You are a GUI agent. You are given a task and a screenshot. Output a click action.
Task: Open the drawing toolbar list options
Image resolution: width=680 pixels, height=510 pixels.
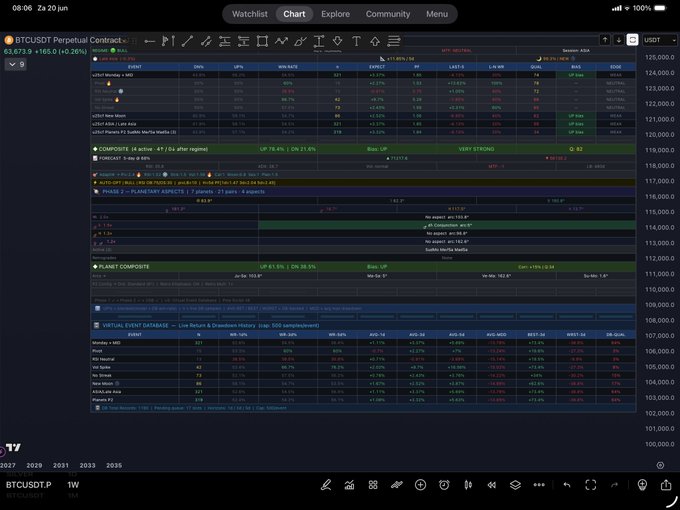coord(394,41)
